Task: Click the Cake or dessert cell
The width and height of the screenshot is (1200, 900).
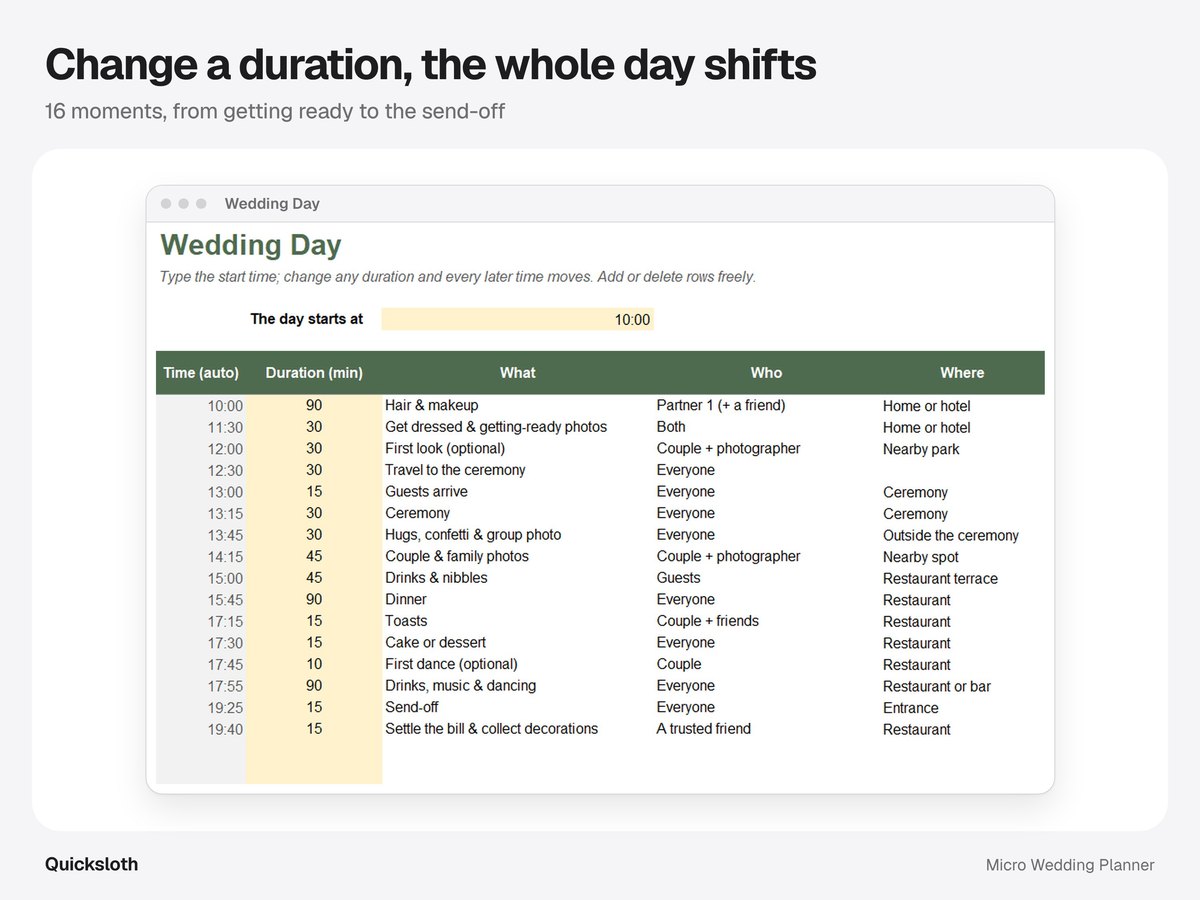Action: 436,643
